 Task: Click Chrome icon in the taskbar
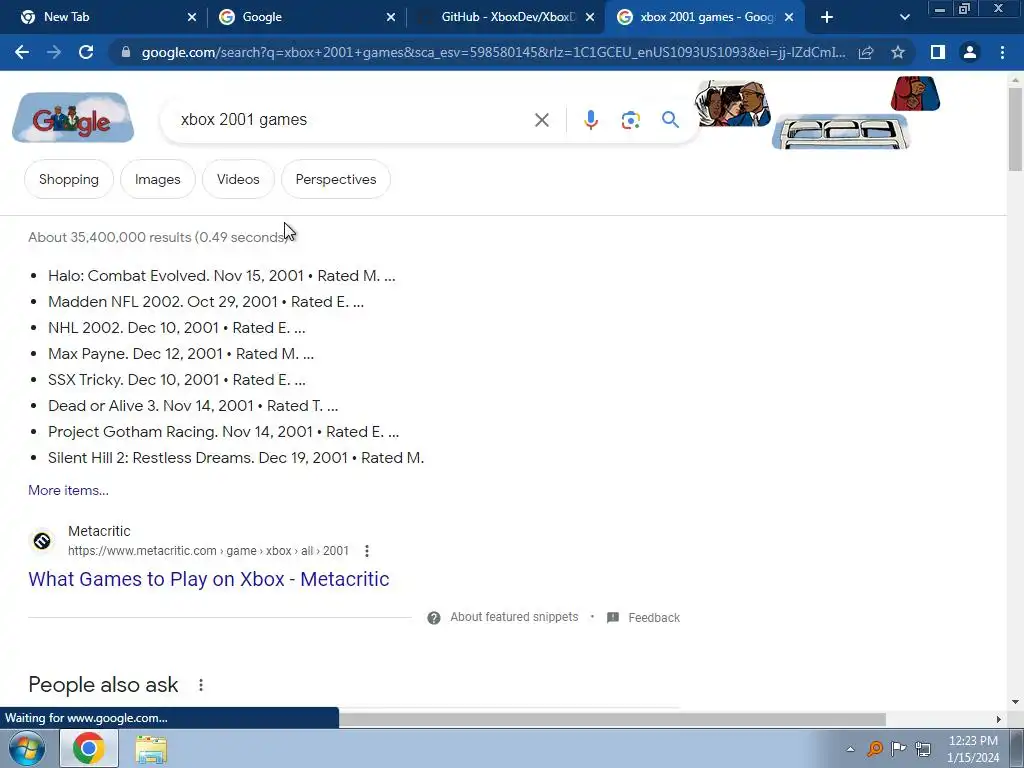(89, 748)
